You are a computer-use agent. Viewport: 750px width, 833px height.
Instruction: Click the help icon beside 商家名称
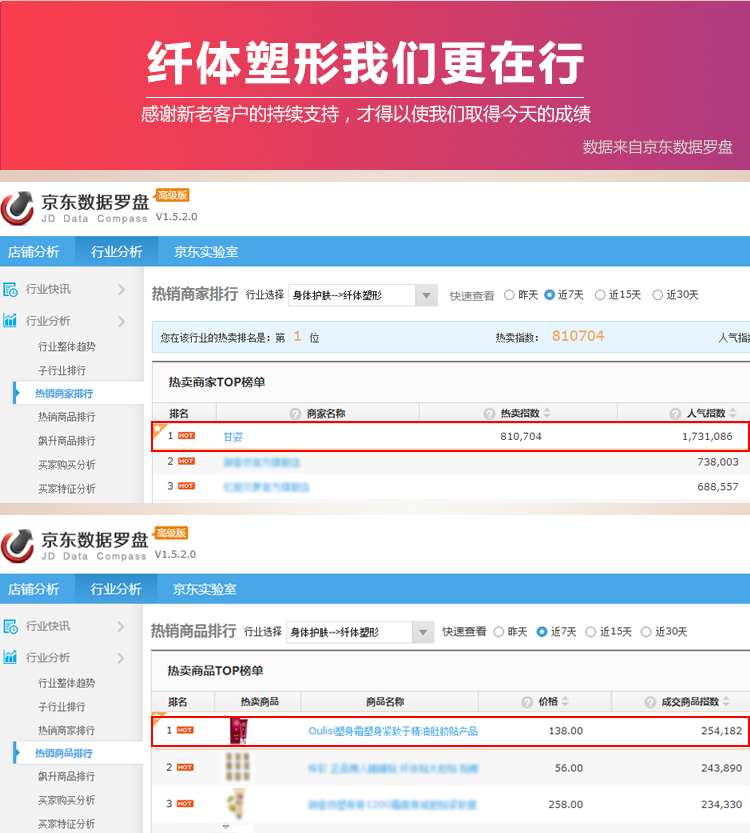coord(295,413)
